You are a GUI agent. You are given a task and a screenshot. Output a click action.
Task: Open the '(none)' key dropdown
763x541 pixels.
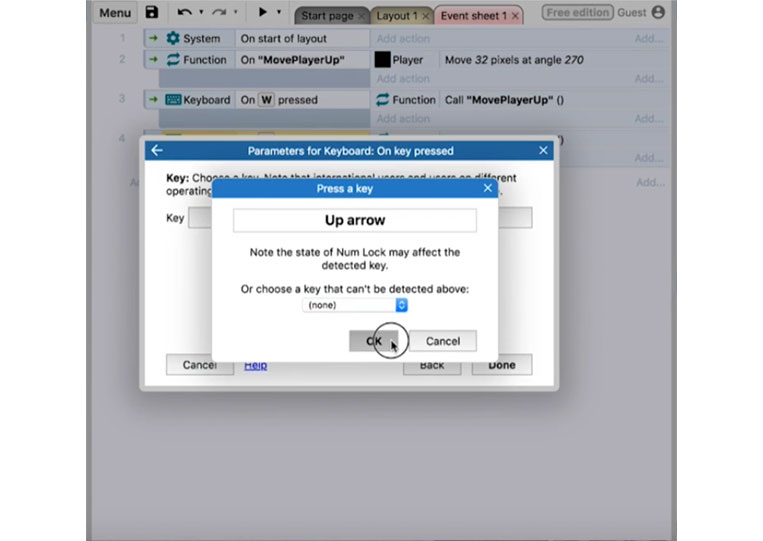click(355, 305)
